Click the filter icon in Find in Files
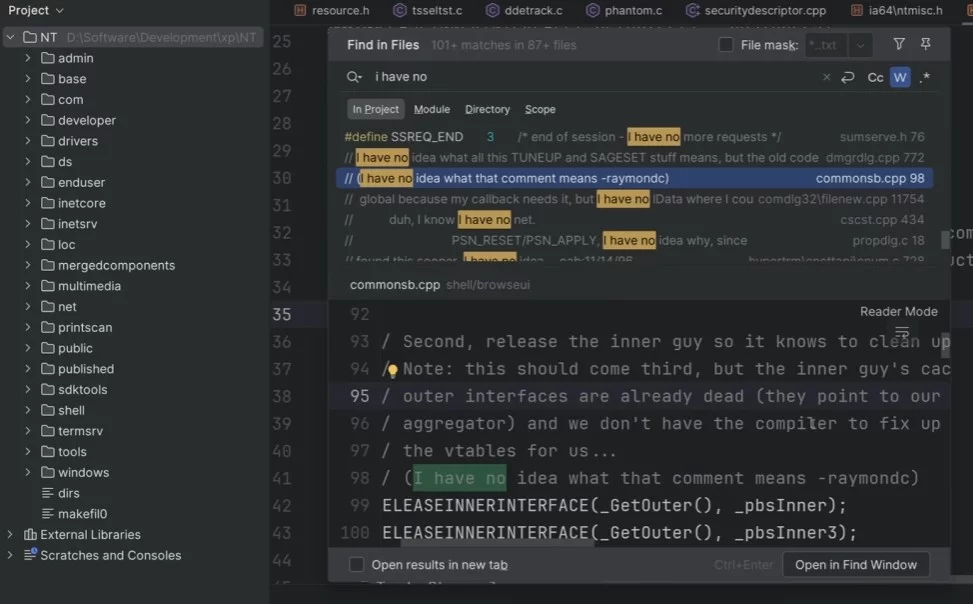 pos(899,45)
